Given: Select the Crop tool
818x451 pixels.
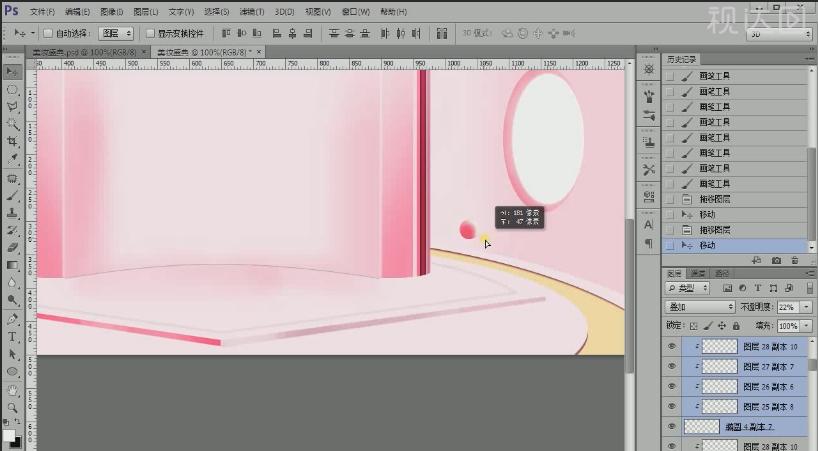Looking at the screenshot, I should tap(12, 141).
